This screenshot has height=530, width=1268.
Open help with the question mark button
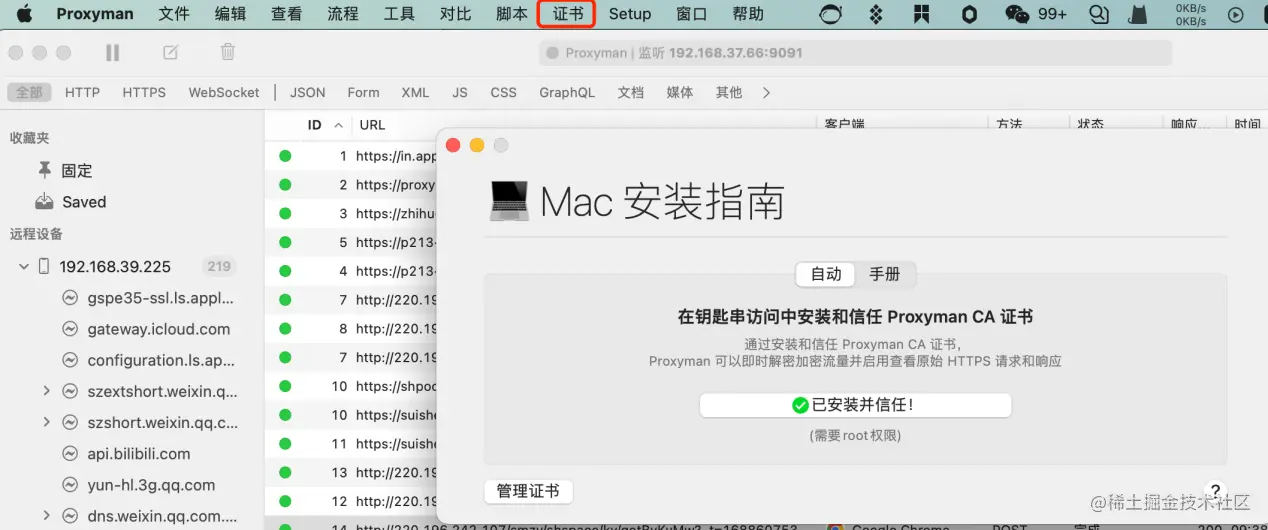pyautogui.click(x=1215, y=491)
